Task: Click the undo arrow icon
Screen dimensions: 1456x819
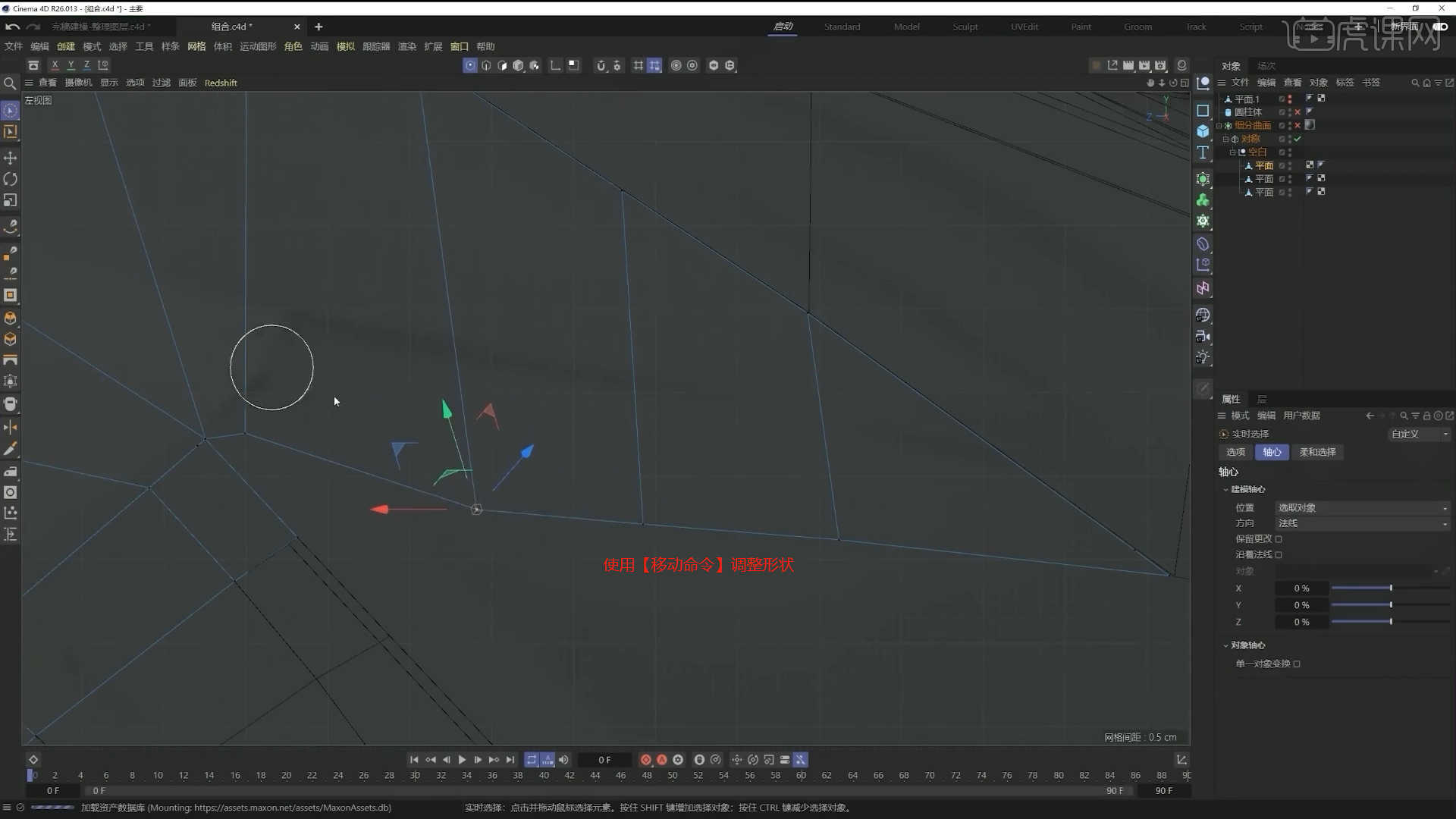Action: tap(12, 27)
